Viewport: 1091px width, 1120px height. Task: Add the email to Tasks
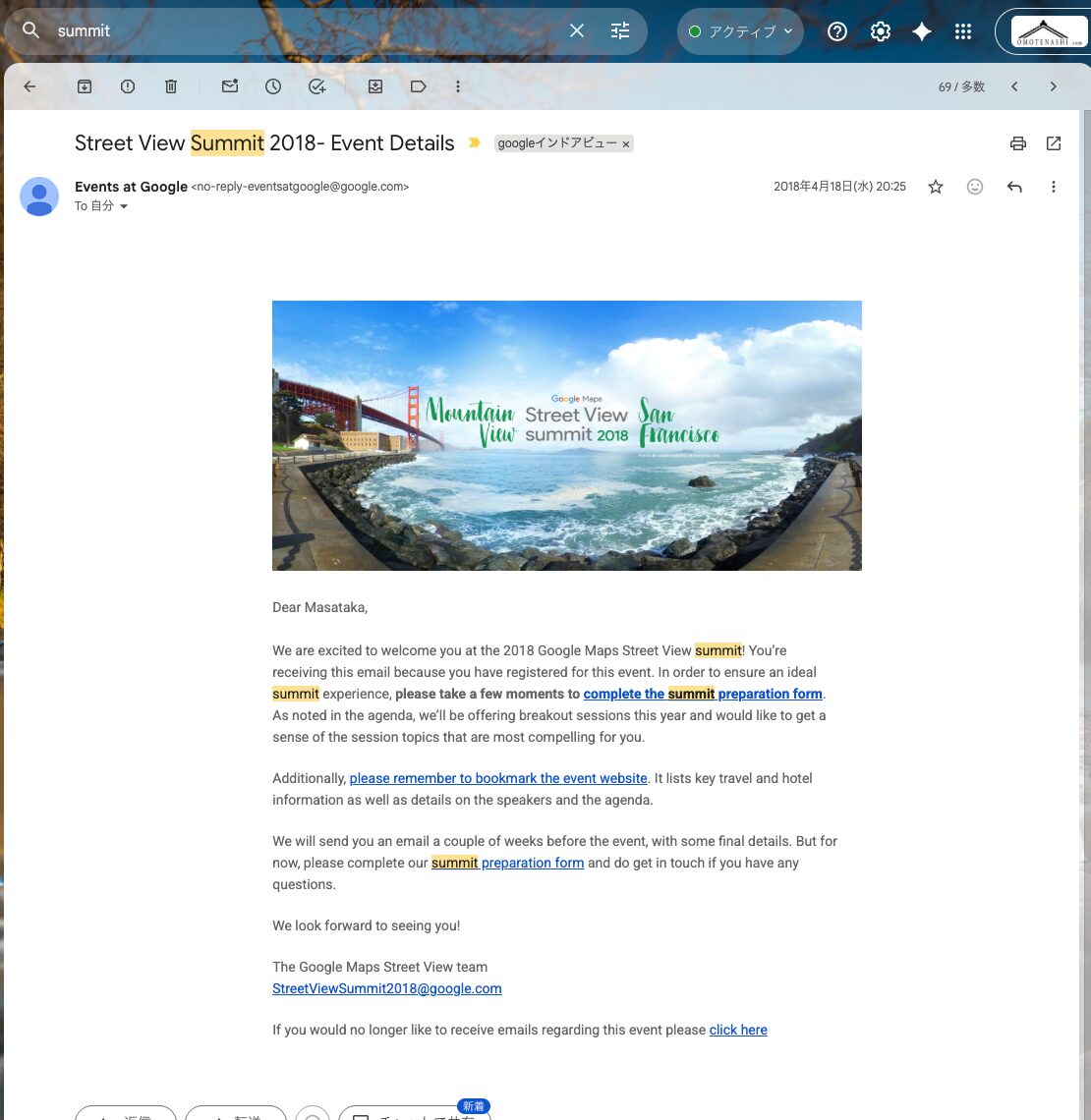click(x=317, y=86)
